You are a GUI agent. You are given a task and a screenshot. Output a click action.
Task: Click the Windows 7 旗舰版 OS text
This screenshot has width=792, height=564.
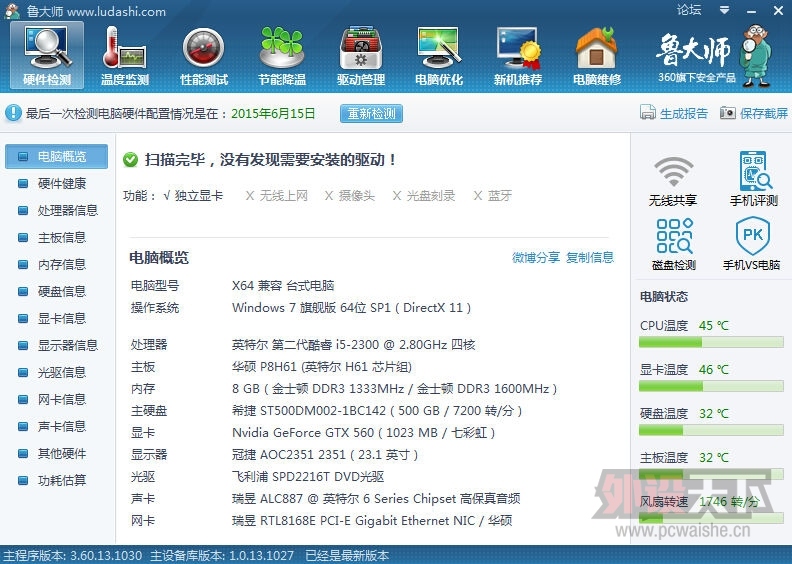(x=351, y=307)
